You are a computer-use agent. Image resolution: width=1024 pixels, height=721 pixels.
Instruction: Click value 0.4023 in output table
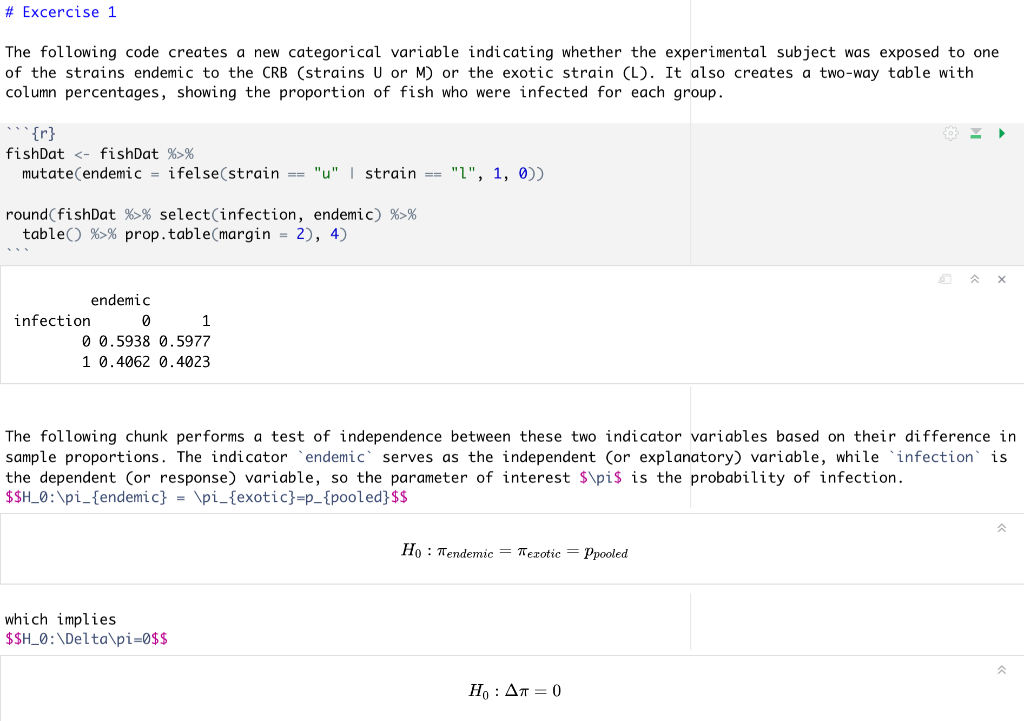185,362
